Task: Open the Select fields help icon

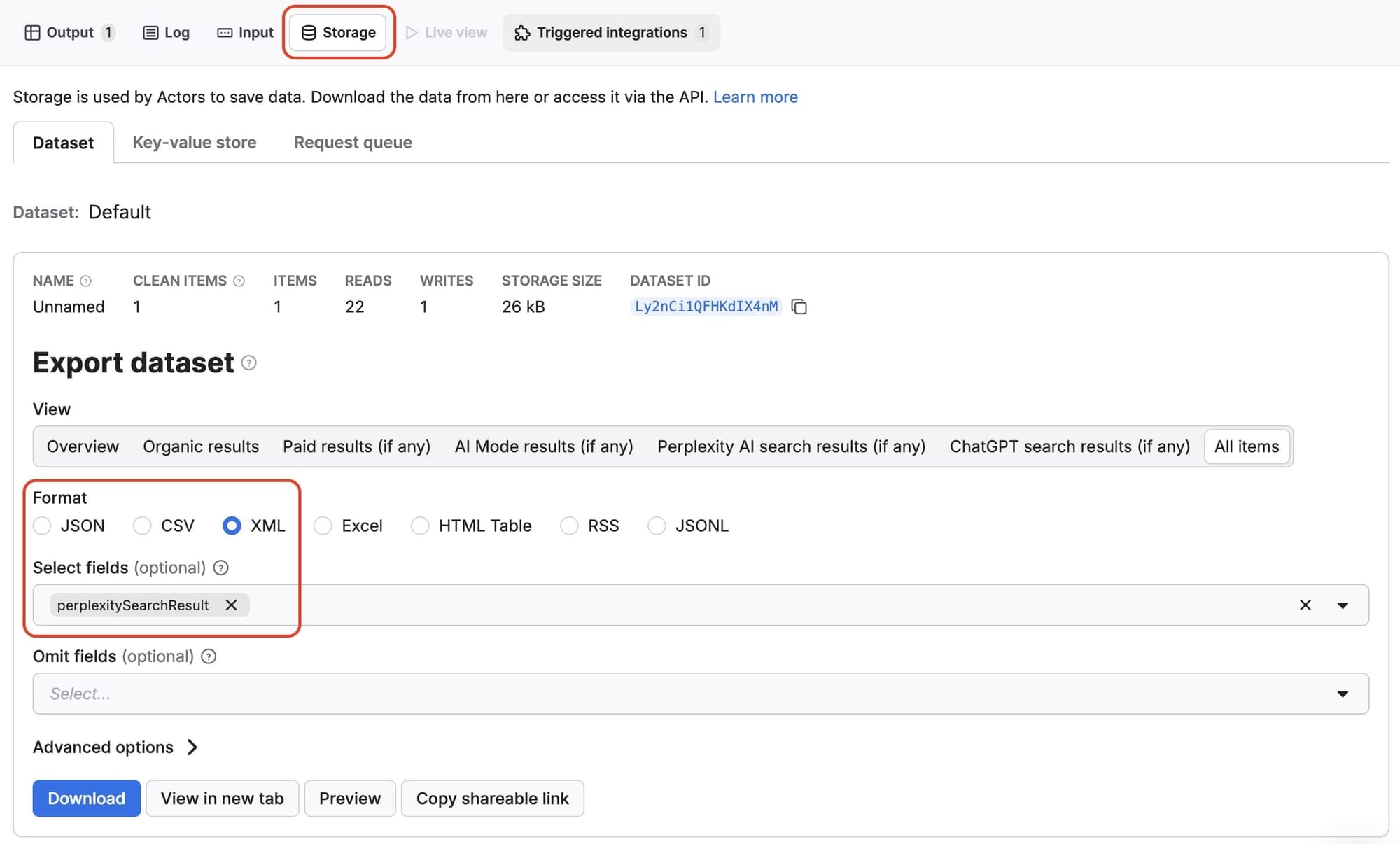Action: (x=220, y=568)
